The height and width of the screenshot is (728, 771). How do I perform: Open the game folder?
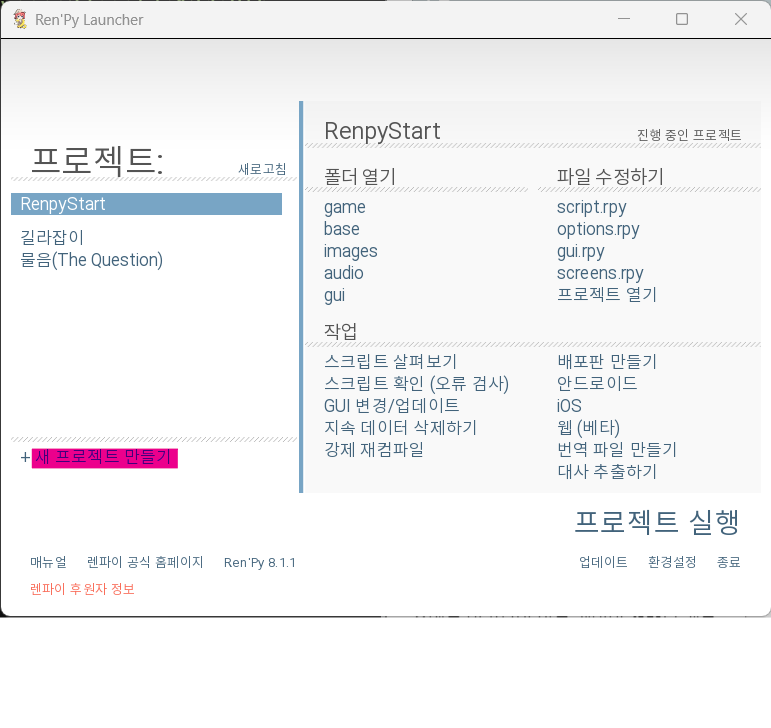point(345,207)
